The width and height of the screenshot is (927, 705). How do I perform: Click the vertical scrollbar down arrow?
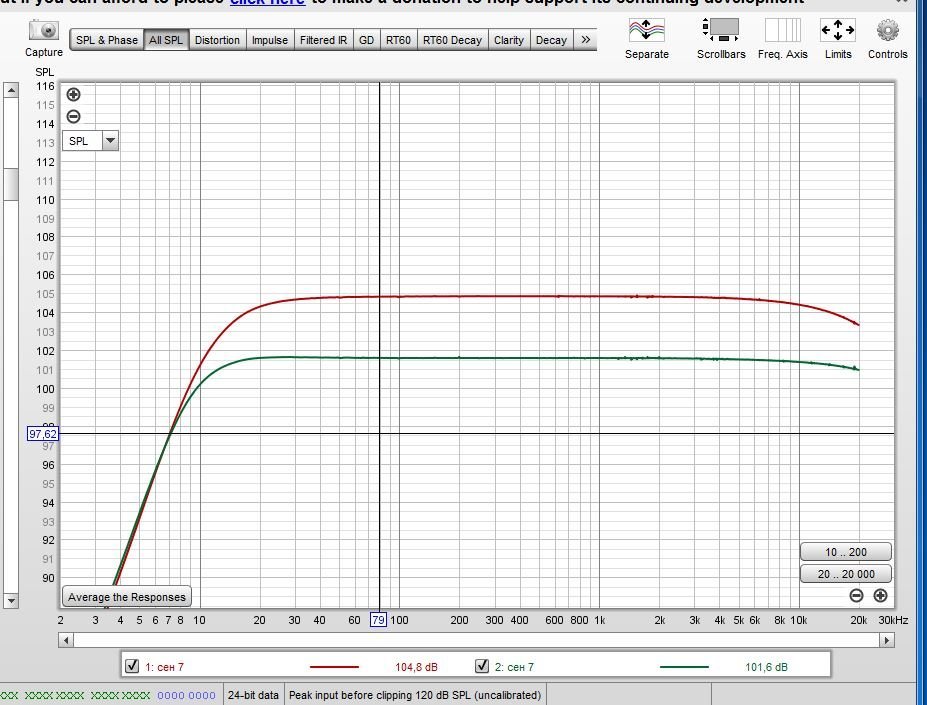point(11,601)
